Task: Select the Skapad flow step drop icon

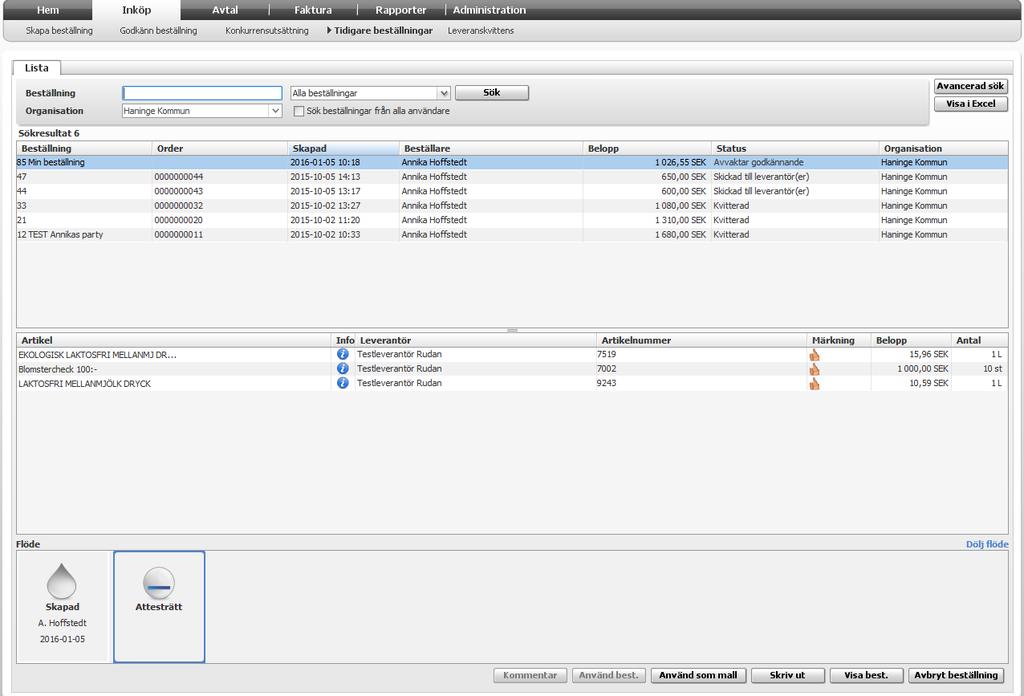Action: tap(62, 581)
